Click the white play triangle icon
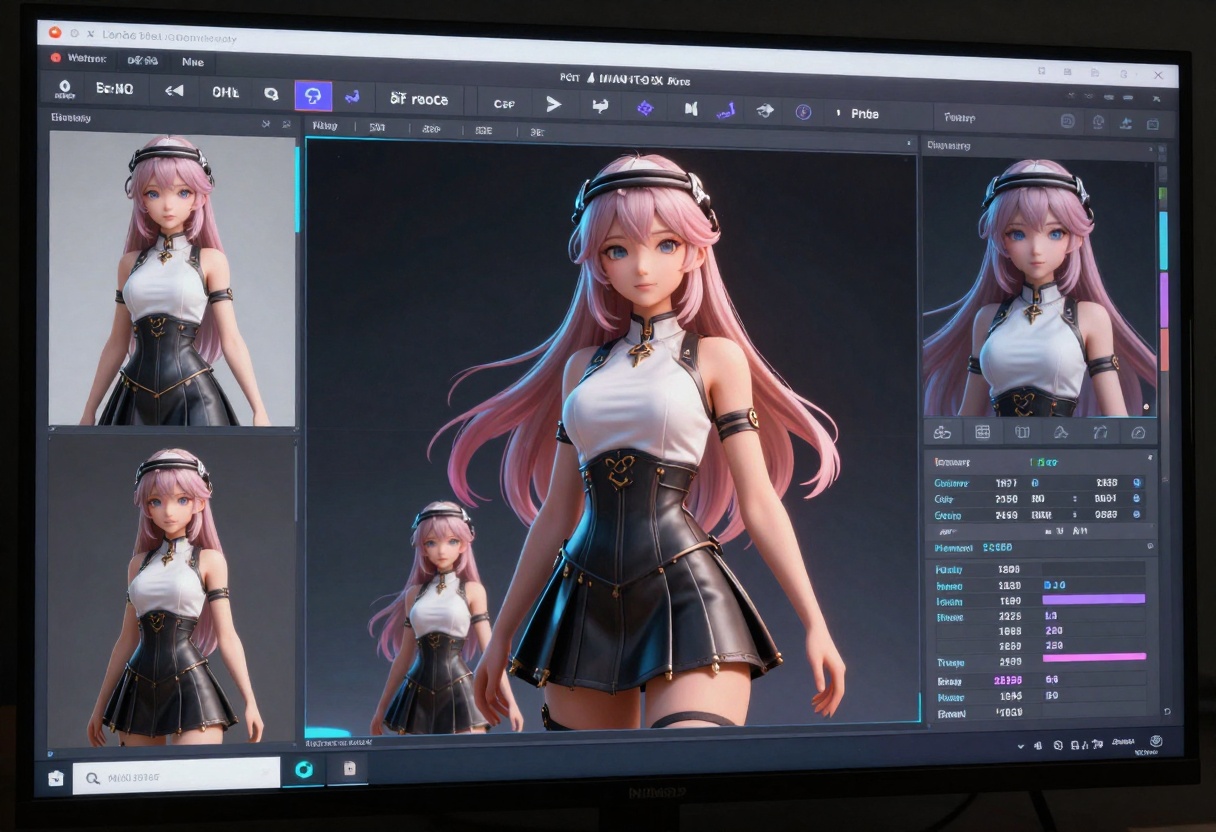Viewport: 1216px width, 832px height. (553, 104)
